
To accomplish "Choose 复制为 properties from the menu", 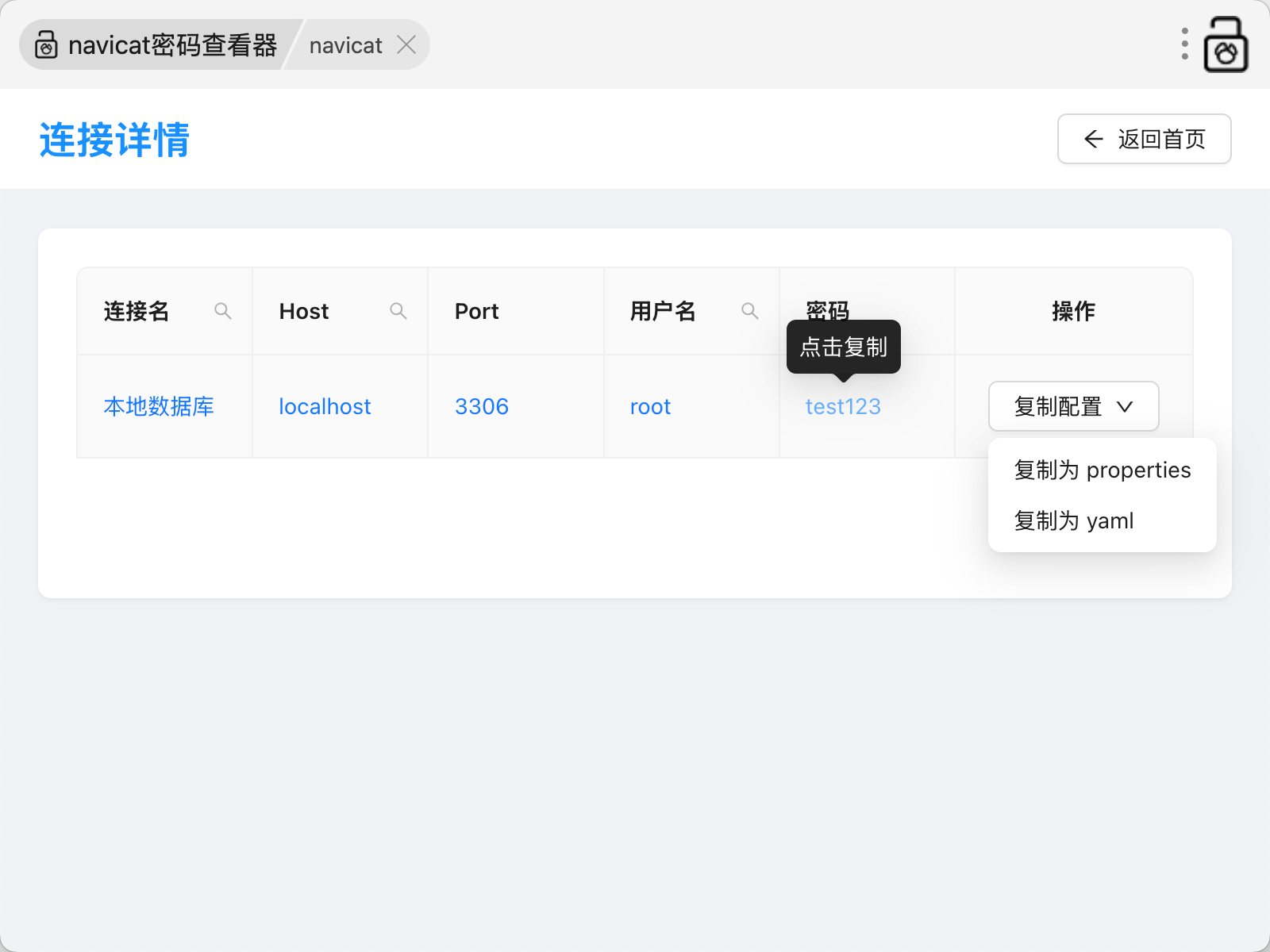I will pyautogui.click(x=1102, y=470).
